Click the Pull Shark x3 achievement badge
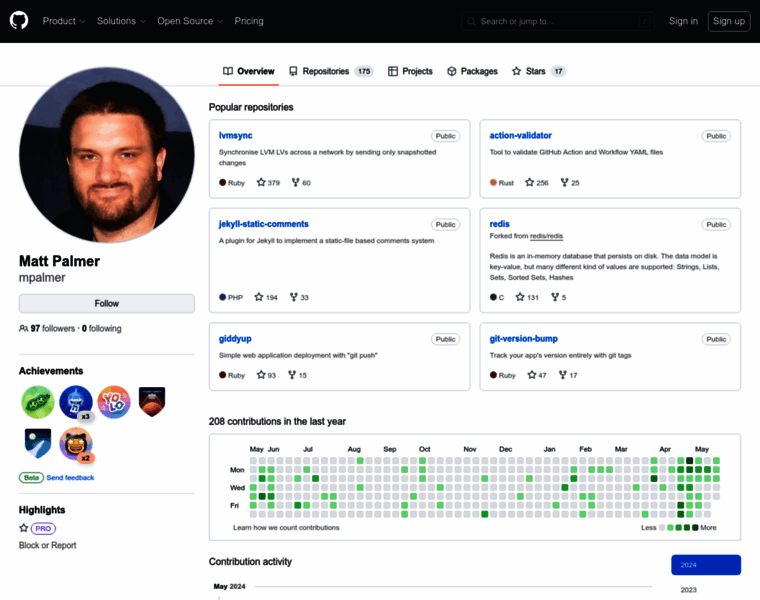This screenshot has height=600, width=760. (x=76, y=402)
